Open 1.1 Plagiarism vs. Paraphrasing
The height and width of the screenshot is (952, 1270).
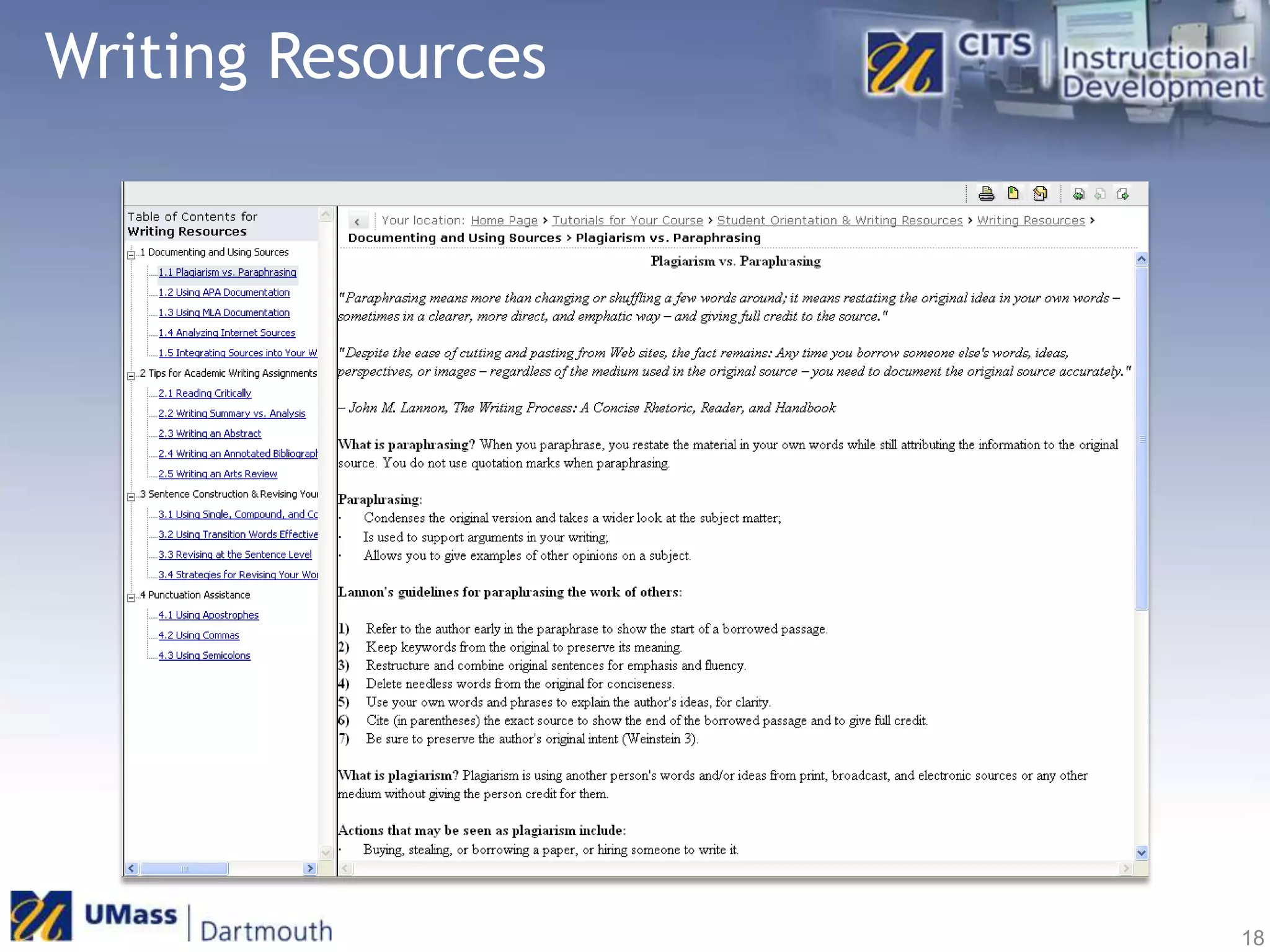coord(227,272)
